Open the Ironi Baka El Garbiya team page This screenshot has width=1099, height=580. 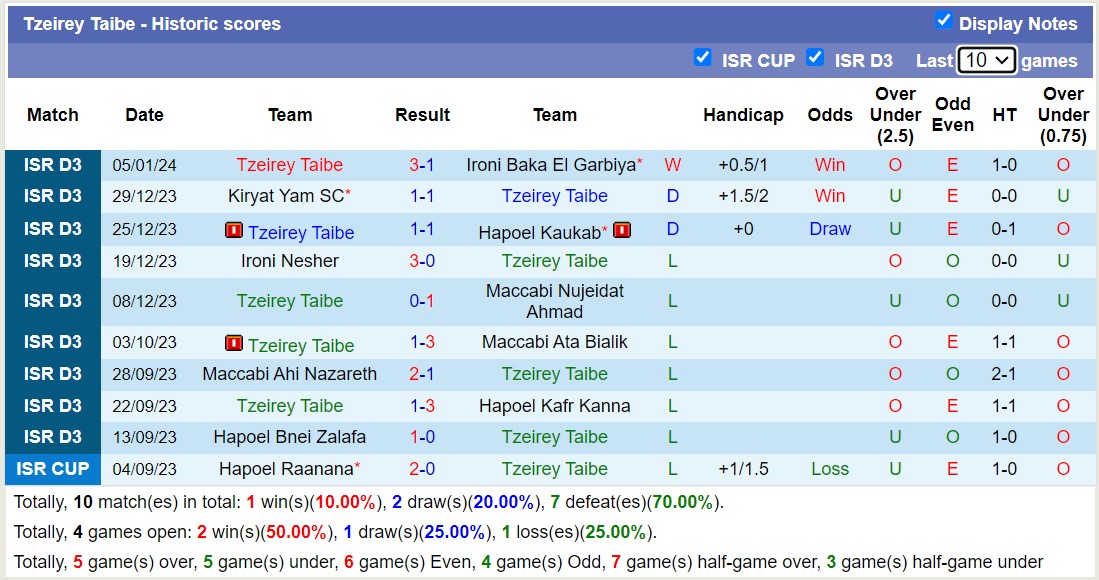[x=550, y=165]
